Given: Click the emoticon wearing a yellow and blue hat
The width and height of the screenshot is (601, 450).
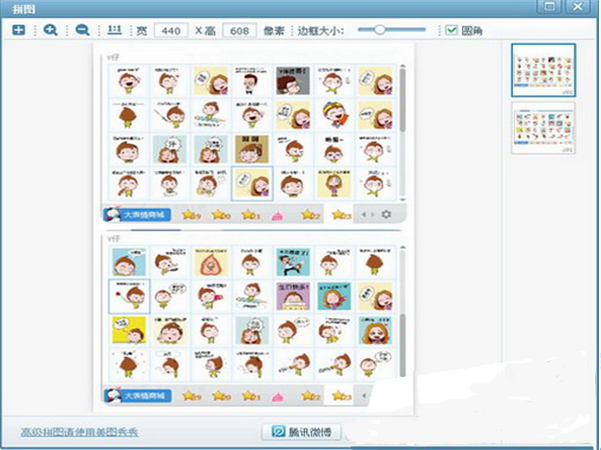Looking at the screenshot, I should coord(334,115).
